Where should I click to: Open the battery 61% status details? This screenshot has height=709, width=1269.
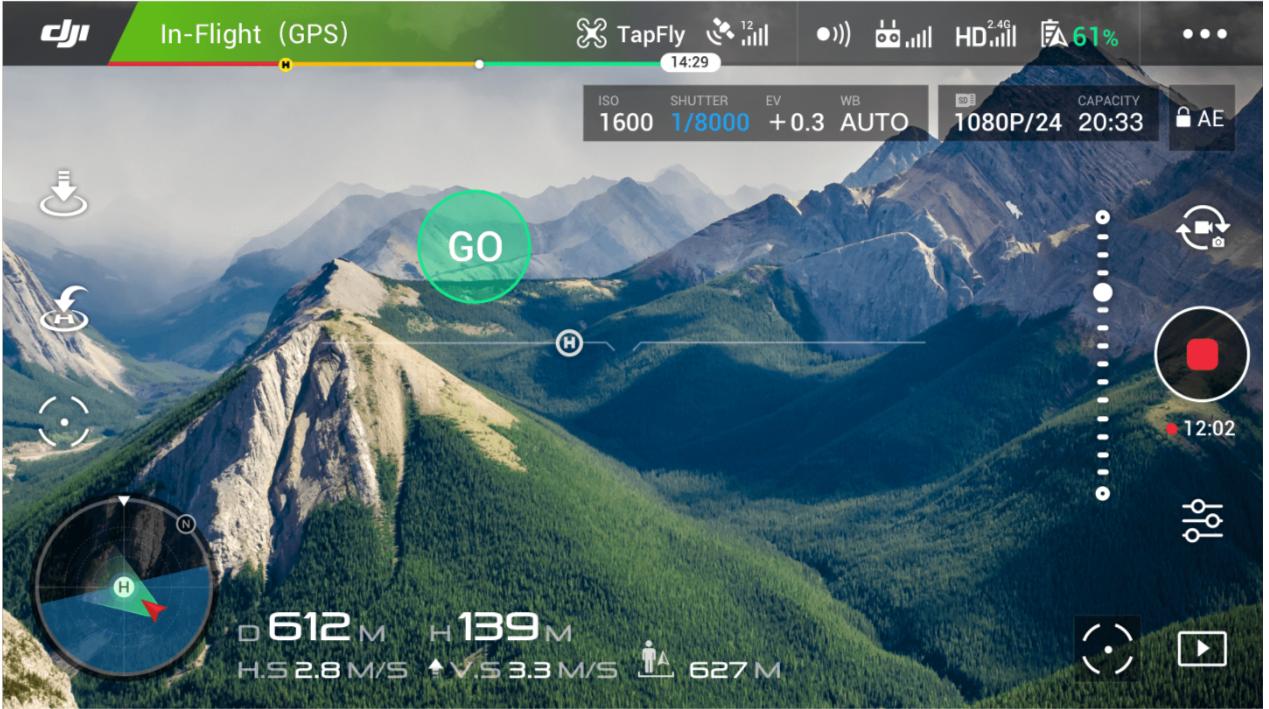(x=1079, y=36)
